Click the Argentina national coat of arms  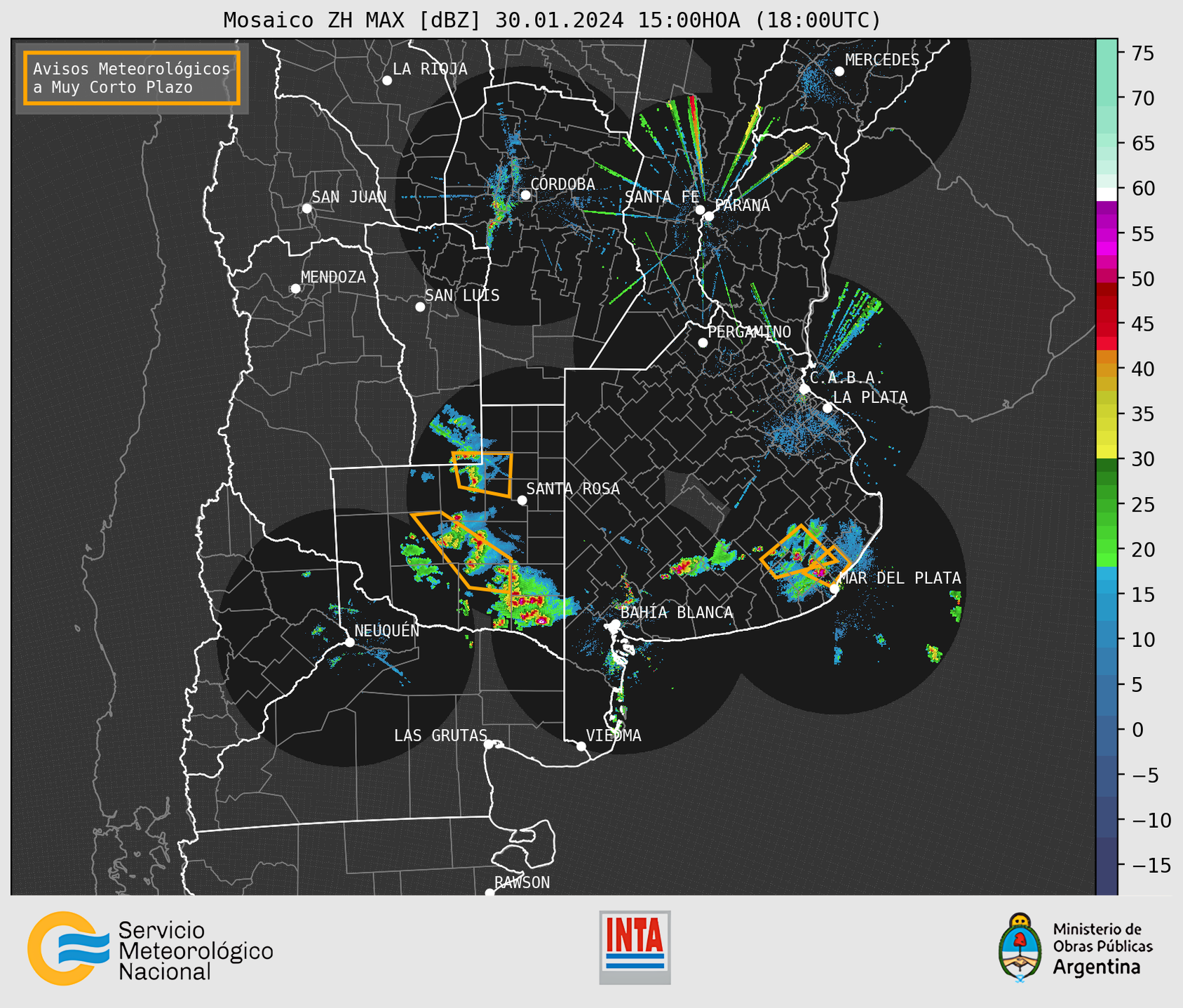click(x=1020, y=948)
